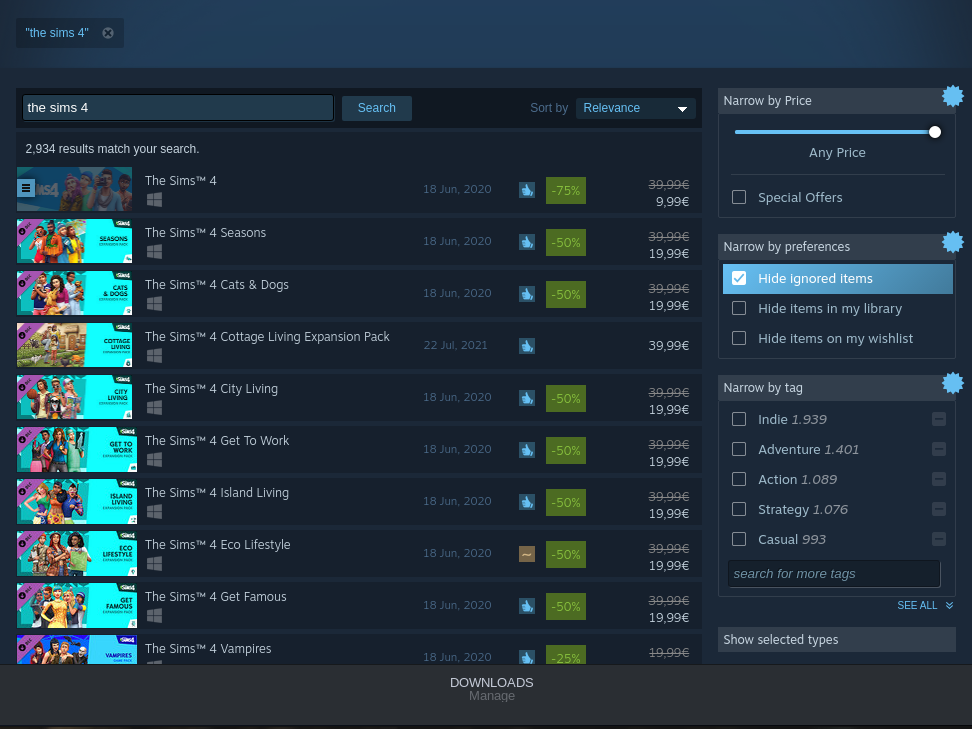972x729 pixels.
Task: Click the Windows platform icon under The Sims 4
Action: point(154,200)
